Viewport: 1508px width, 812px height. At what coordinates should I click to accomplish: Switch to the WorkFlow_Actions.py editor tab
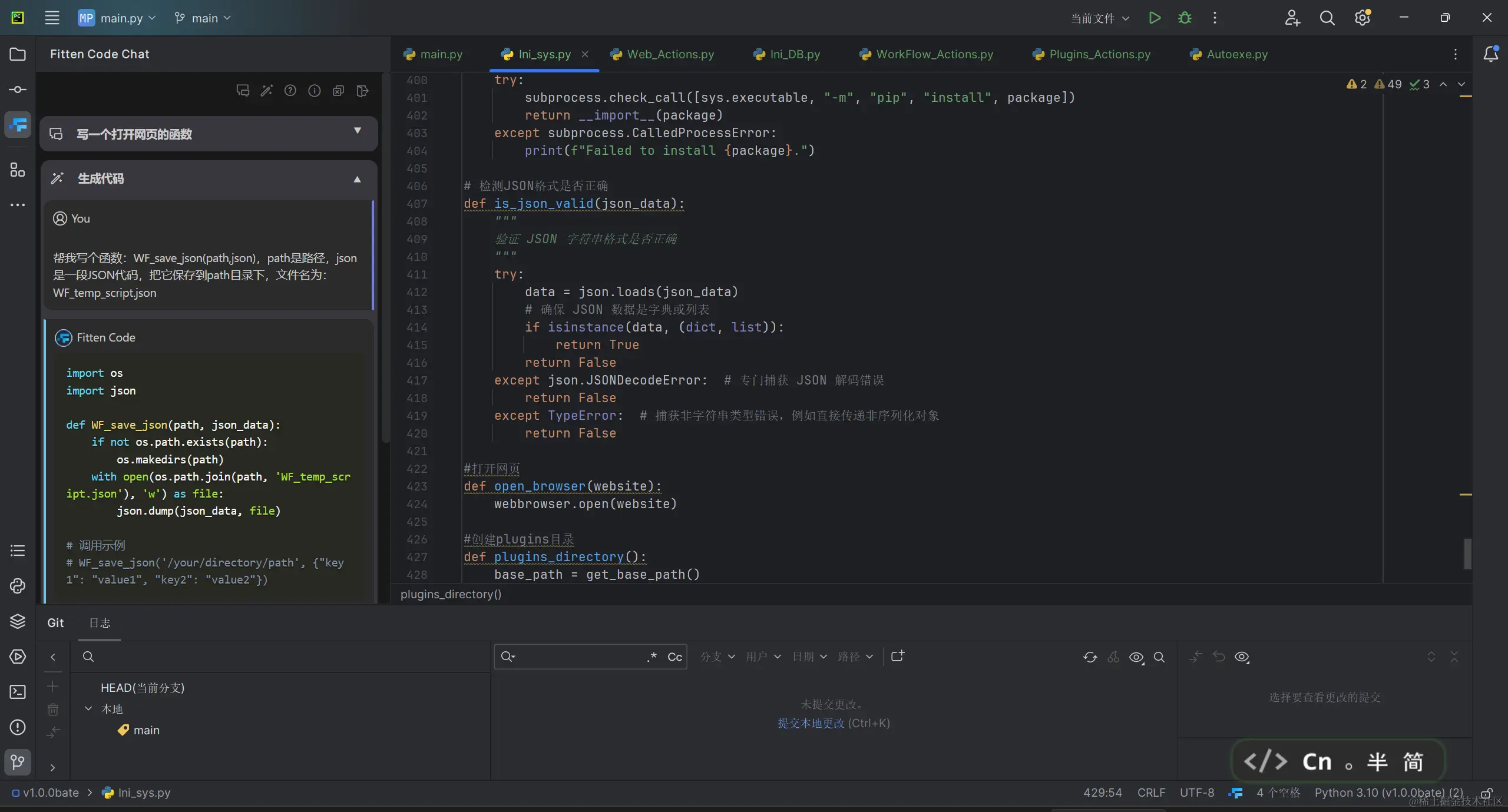934,54
